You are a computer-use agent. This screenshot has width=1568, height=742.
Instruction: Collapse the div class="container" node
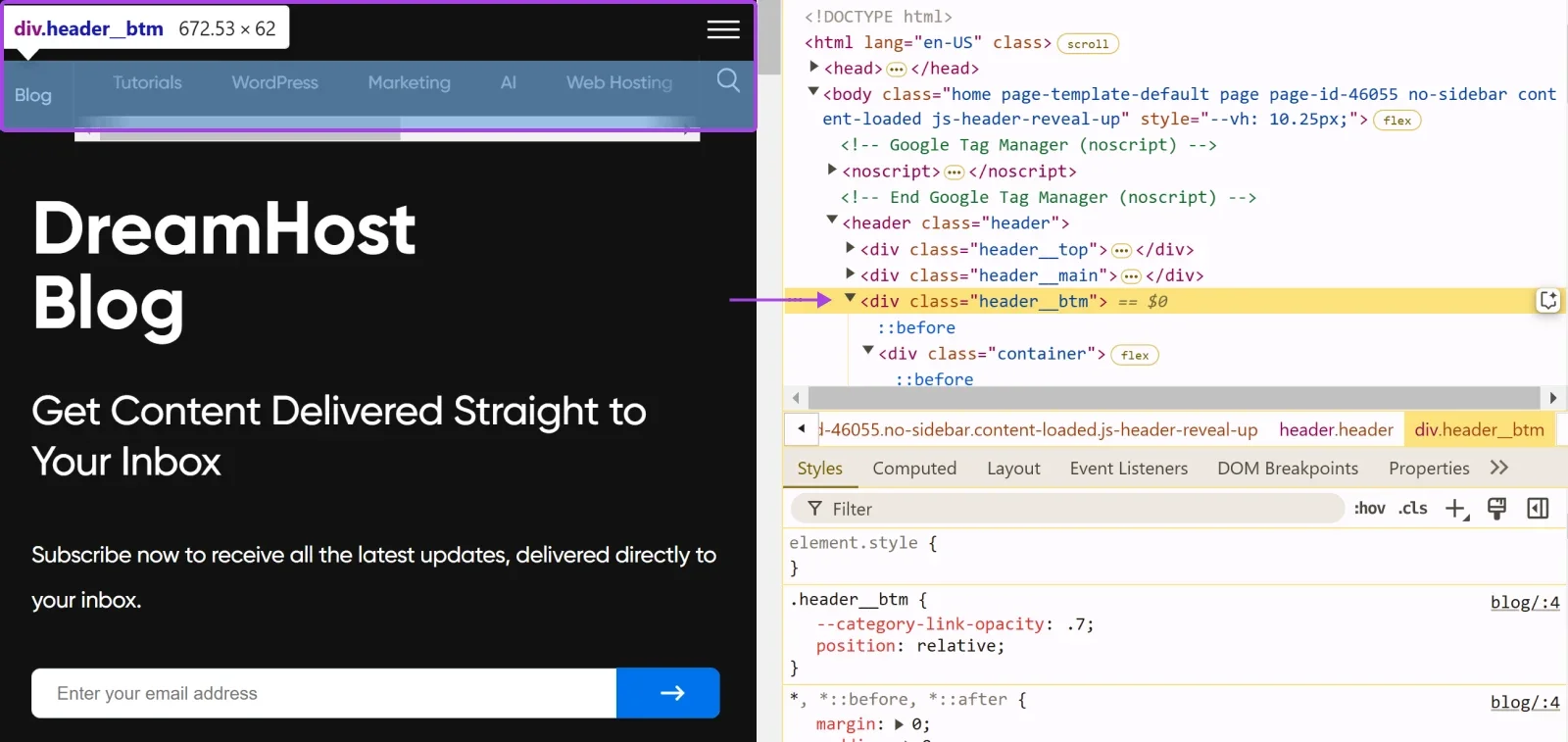tap(867, 351)
